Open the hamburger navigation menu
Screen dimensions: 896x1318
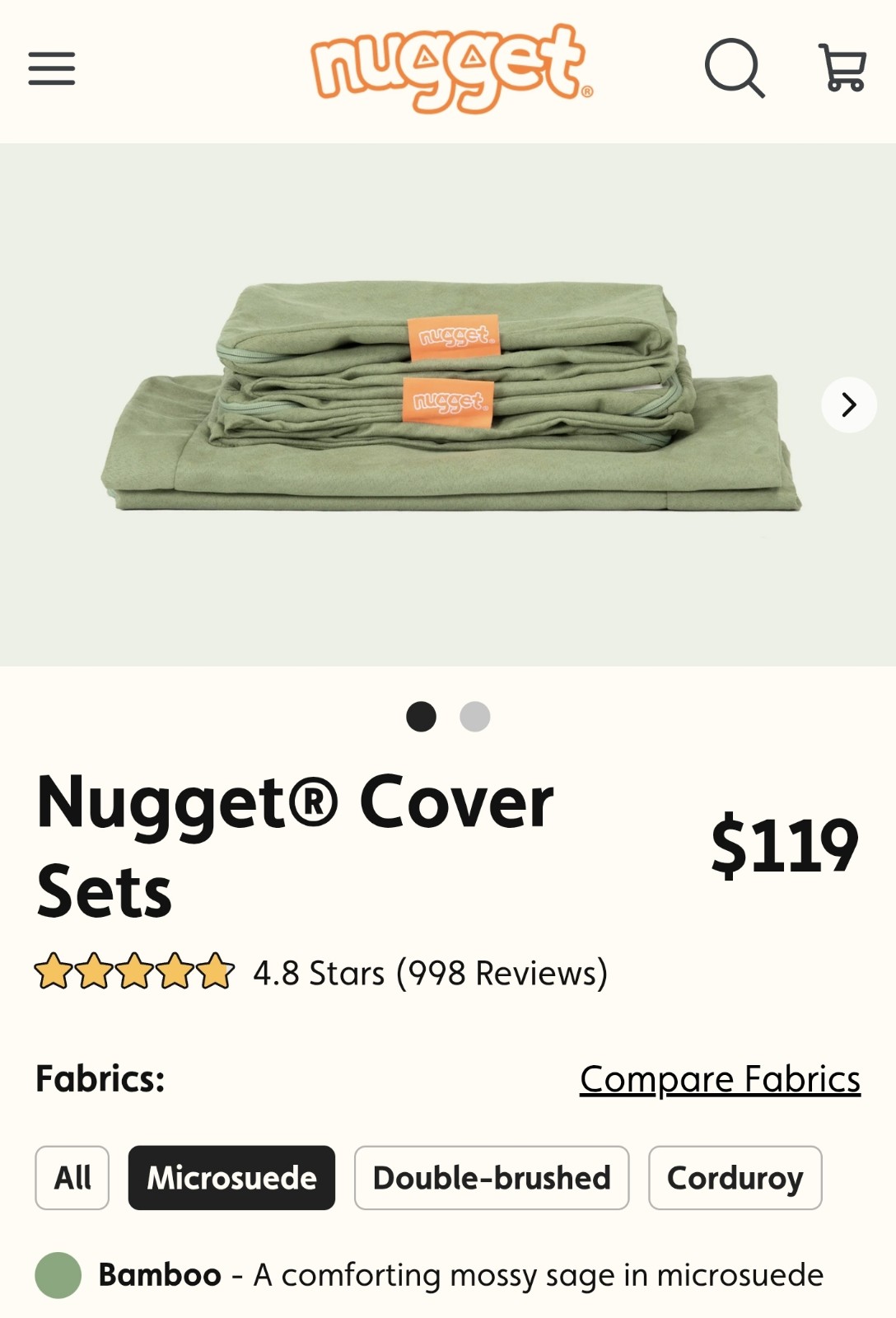click(51, 68)
